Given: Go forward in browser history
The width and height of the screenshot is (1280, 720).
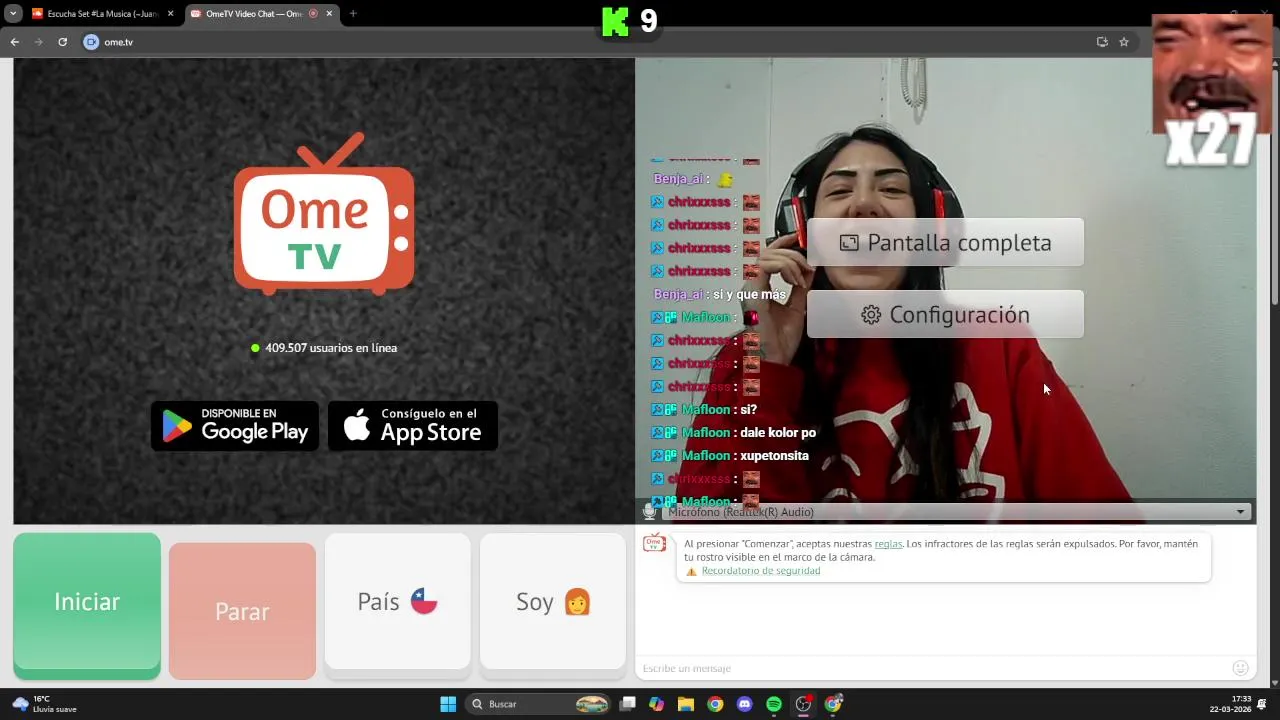Looking at the screenshot, I should [x=38, y=42].
